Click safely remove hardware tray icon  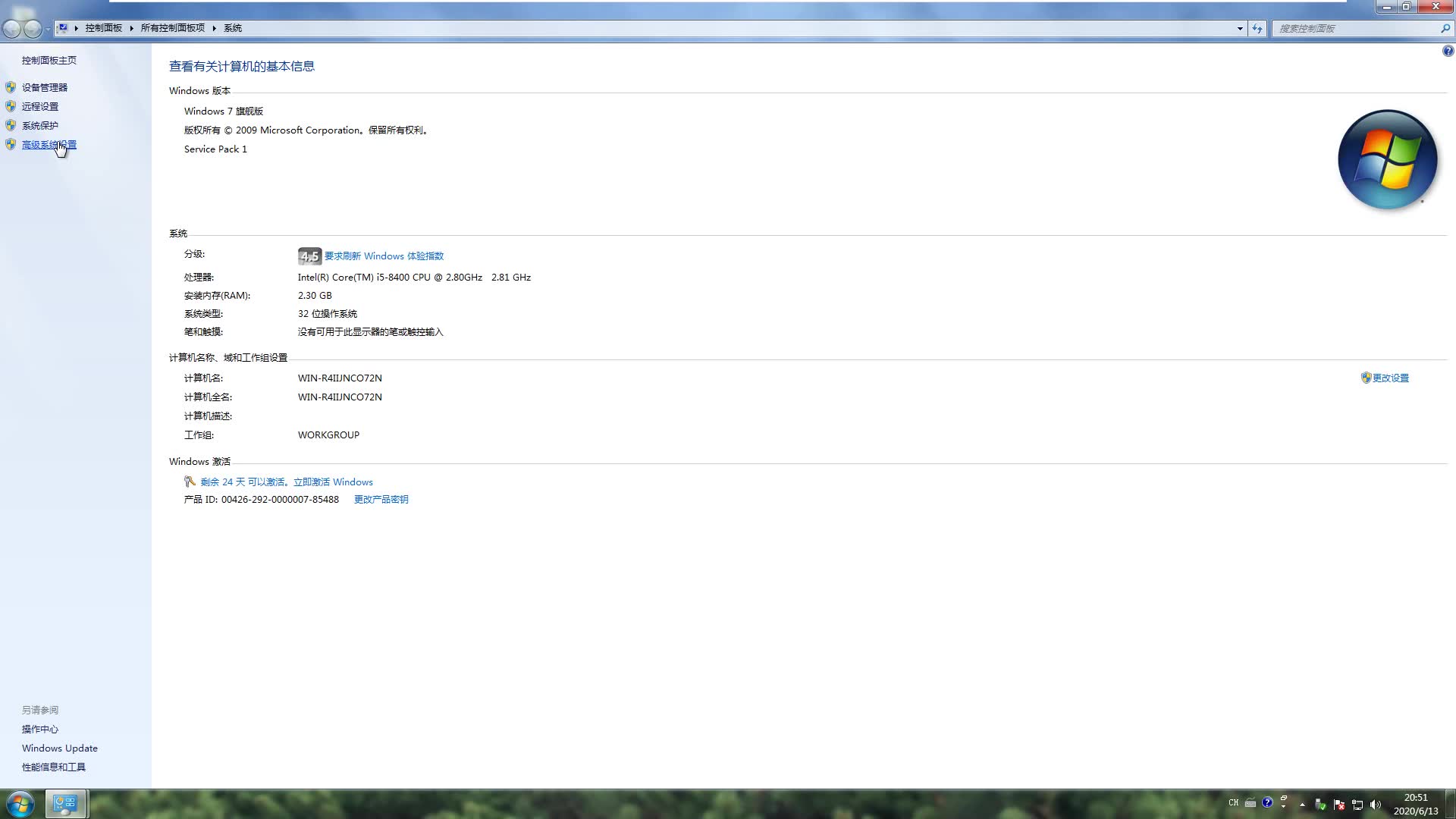[1320, 805]
